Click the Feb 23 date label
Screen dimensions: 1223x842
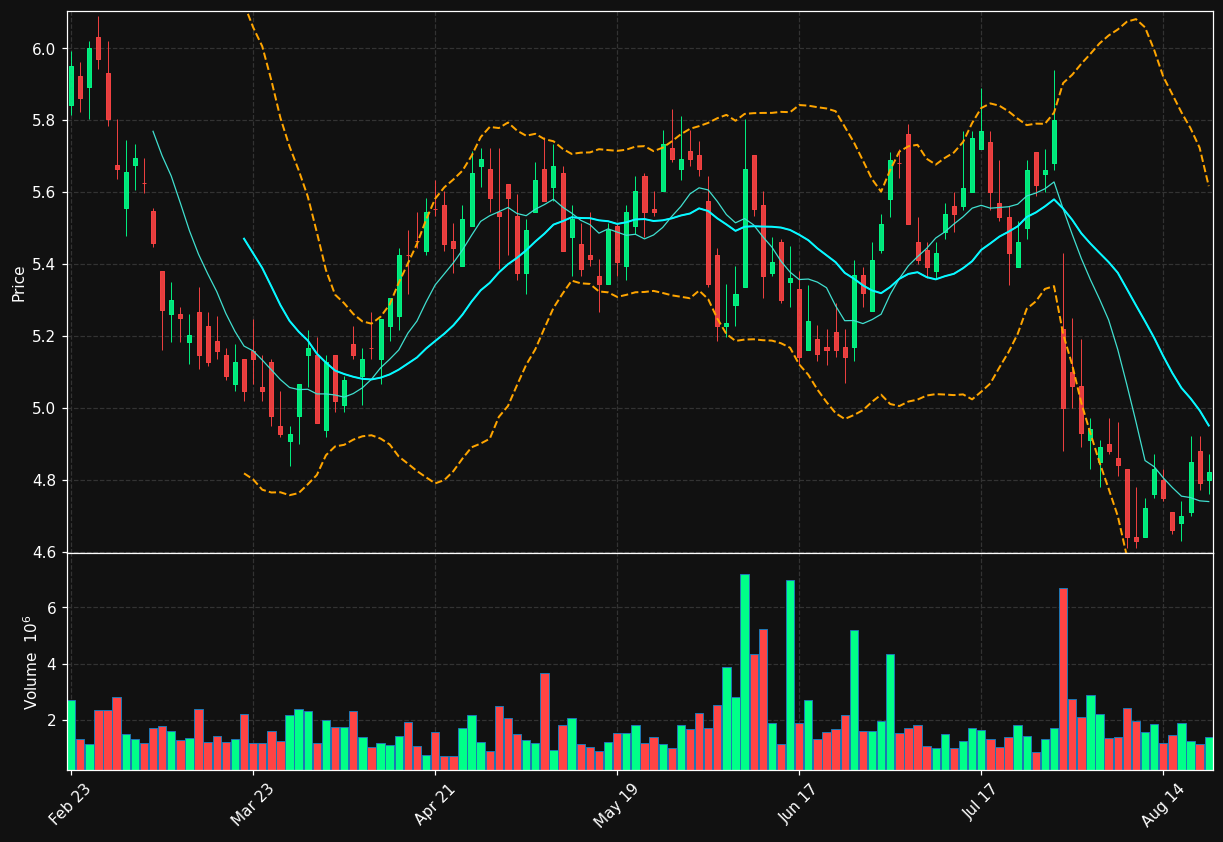pos(68,804)
